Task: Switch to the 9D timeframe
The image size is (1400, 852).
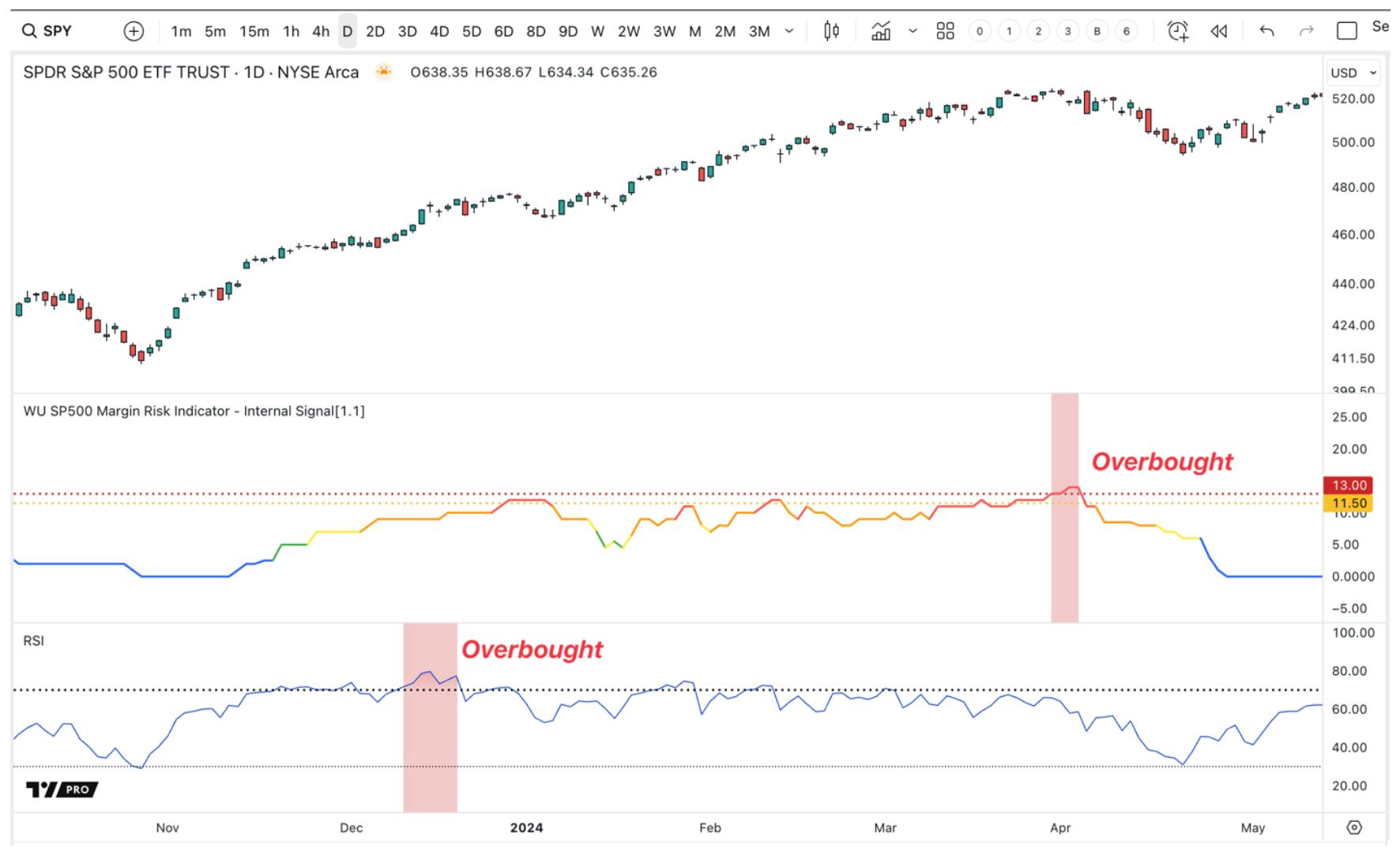Action: coord(568,32)
